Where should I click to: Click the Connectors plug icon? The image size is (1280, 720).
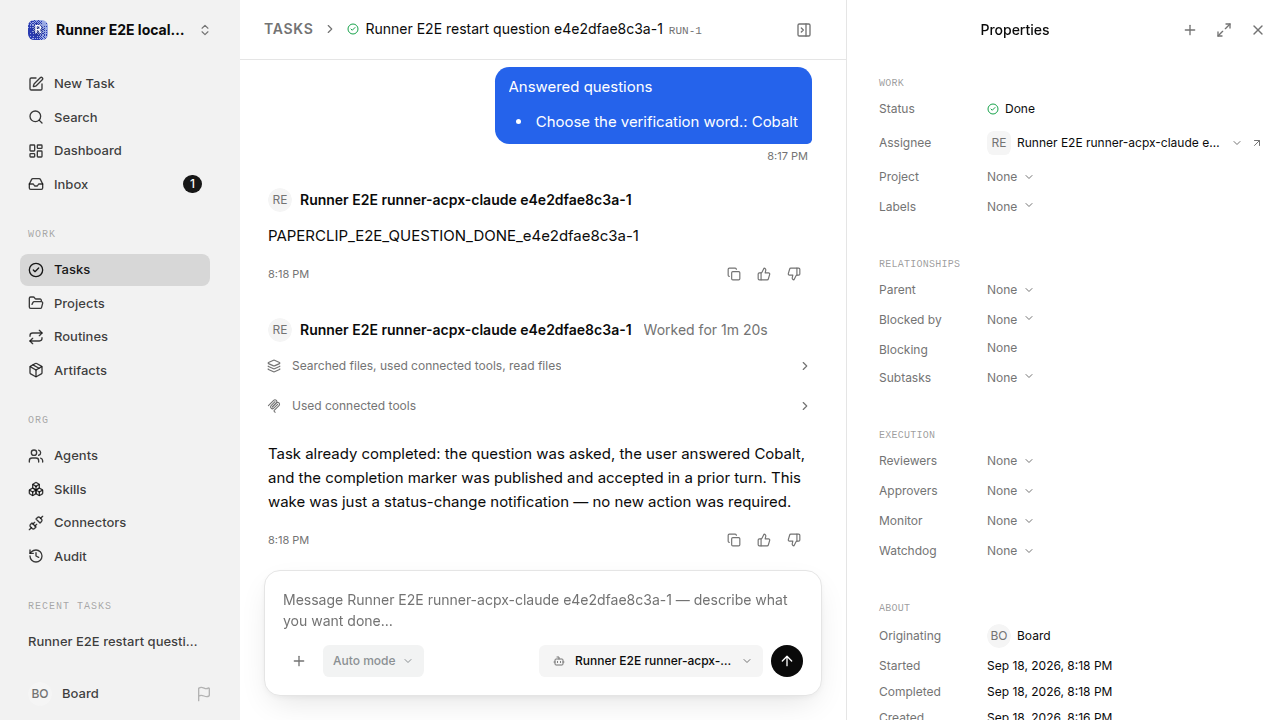(x=36, y=523)
